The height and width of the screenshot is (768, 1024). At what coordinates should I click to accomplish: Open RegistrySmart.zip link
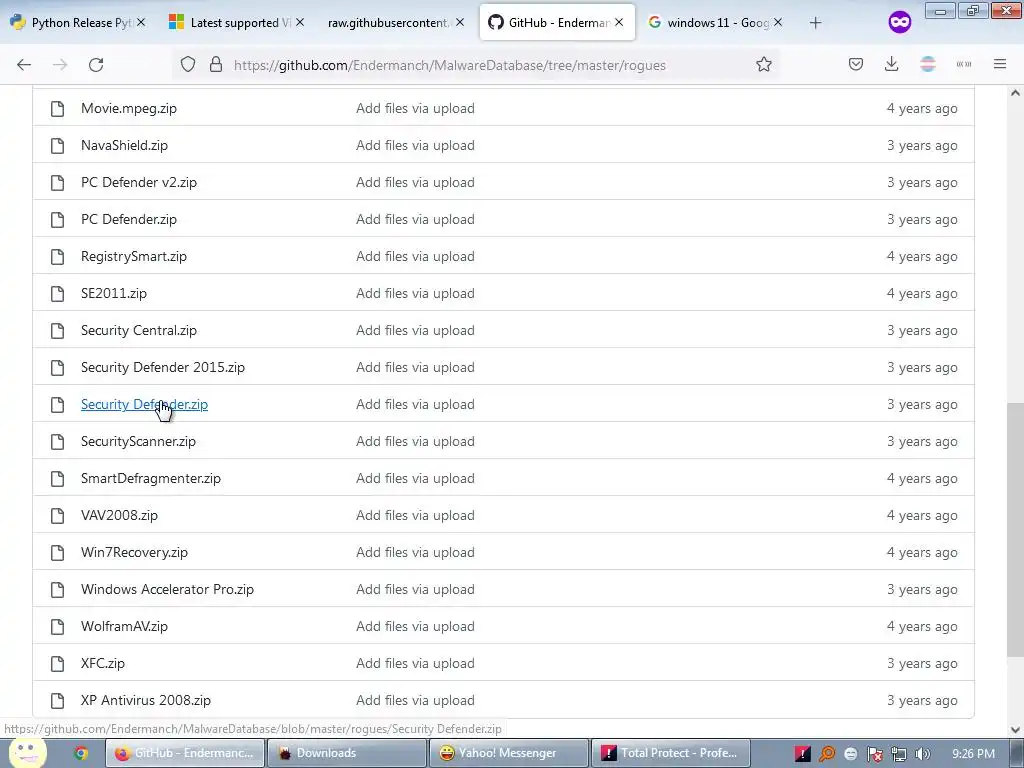click(x=134, y=256)
